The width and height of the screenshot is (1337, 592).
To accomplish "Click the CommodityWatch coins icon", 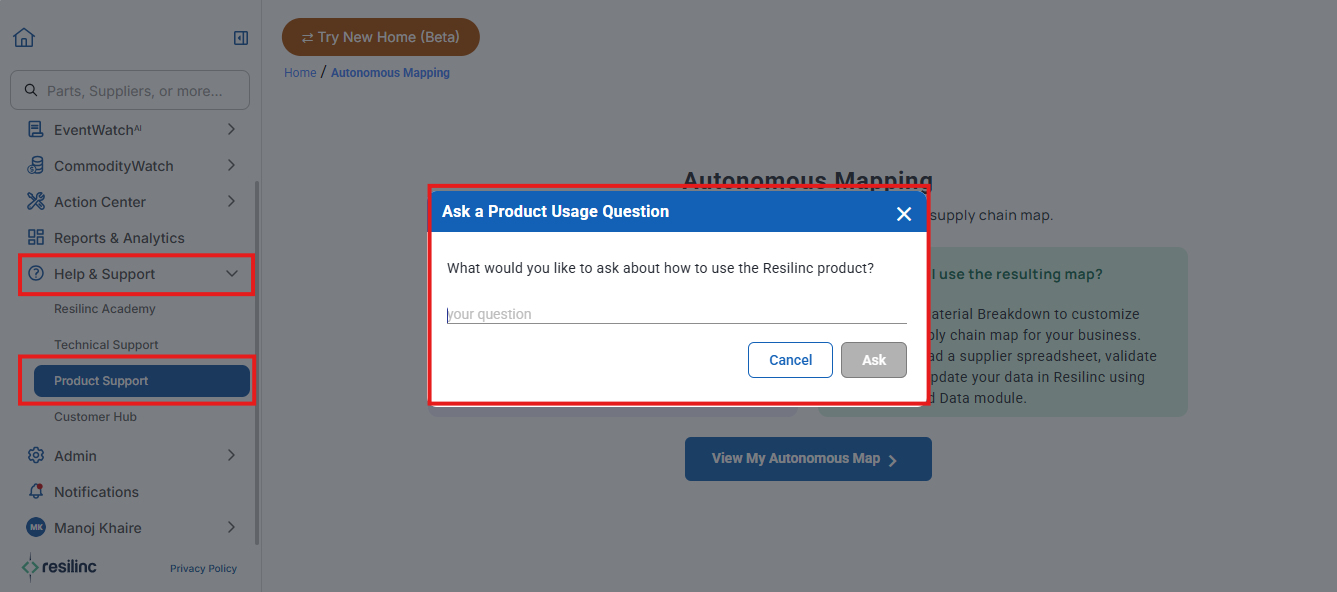I will [36, 166].
